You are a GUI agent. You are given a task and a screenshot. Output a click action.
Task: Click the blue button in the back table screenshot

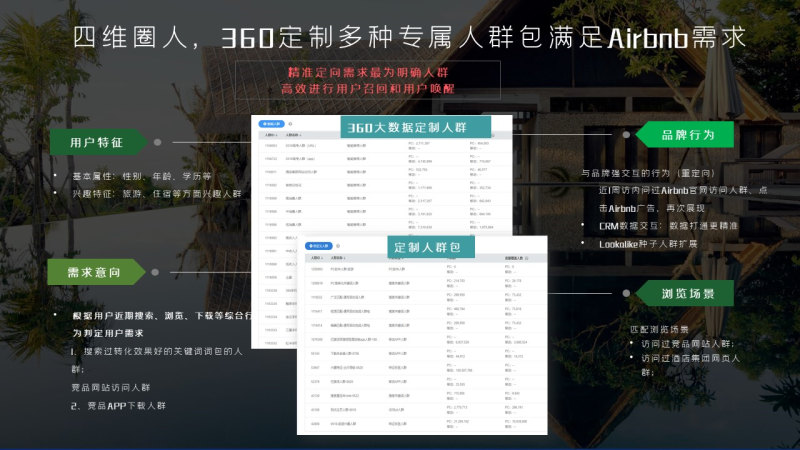[271, 124]
